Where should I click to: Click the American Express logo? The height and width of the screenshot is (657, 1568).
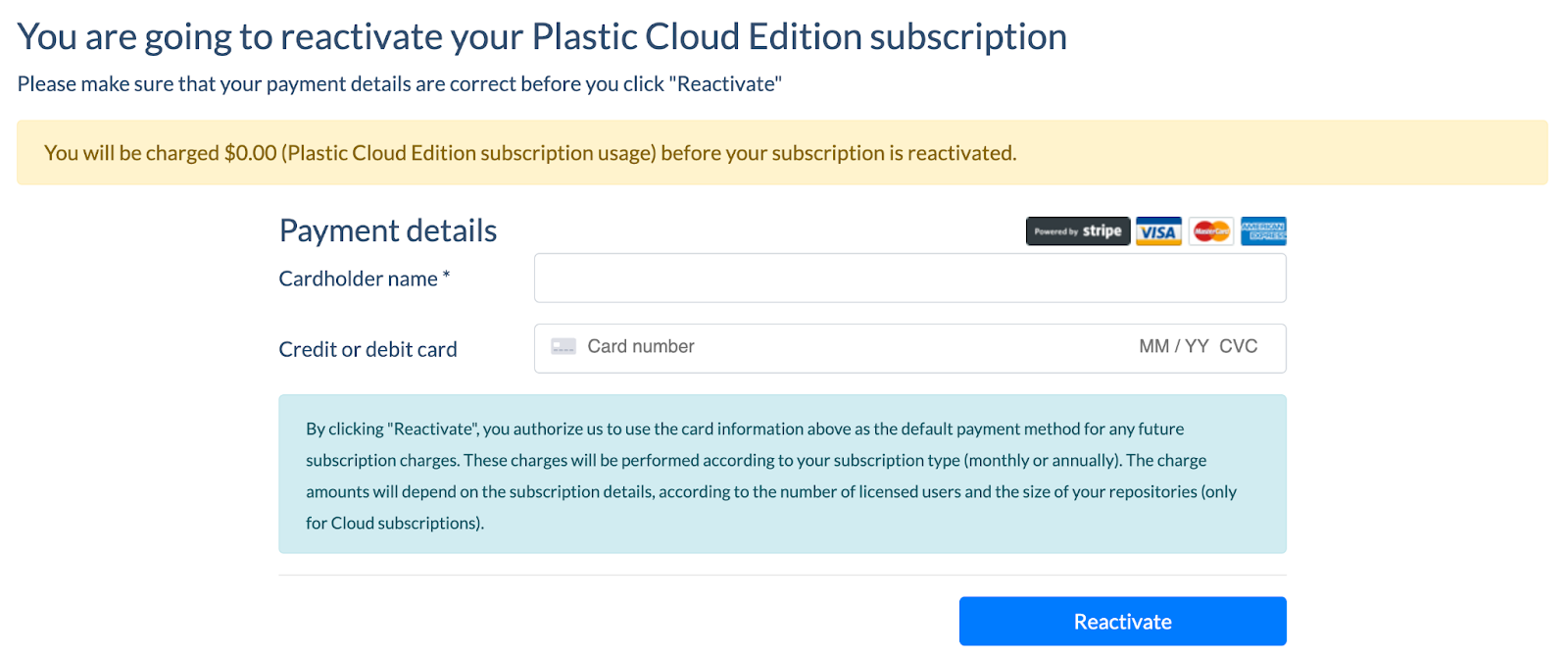[1263, 231]
